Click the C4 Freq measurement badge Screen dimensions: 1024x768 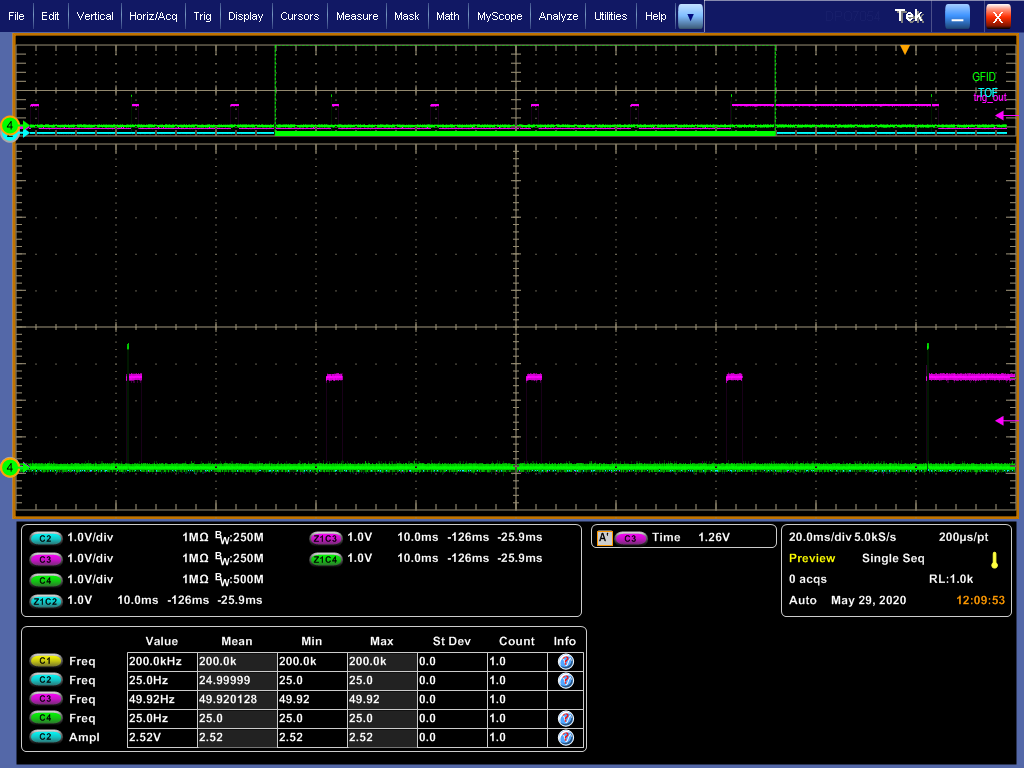click(x=46, y=718)
